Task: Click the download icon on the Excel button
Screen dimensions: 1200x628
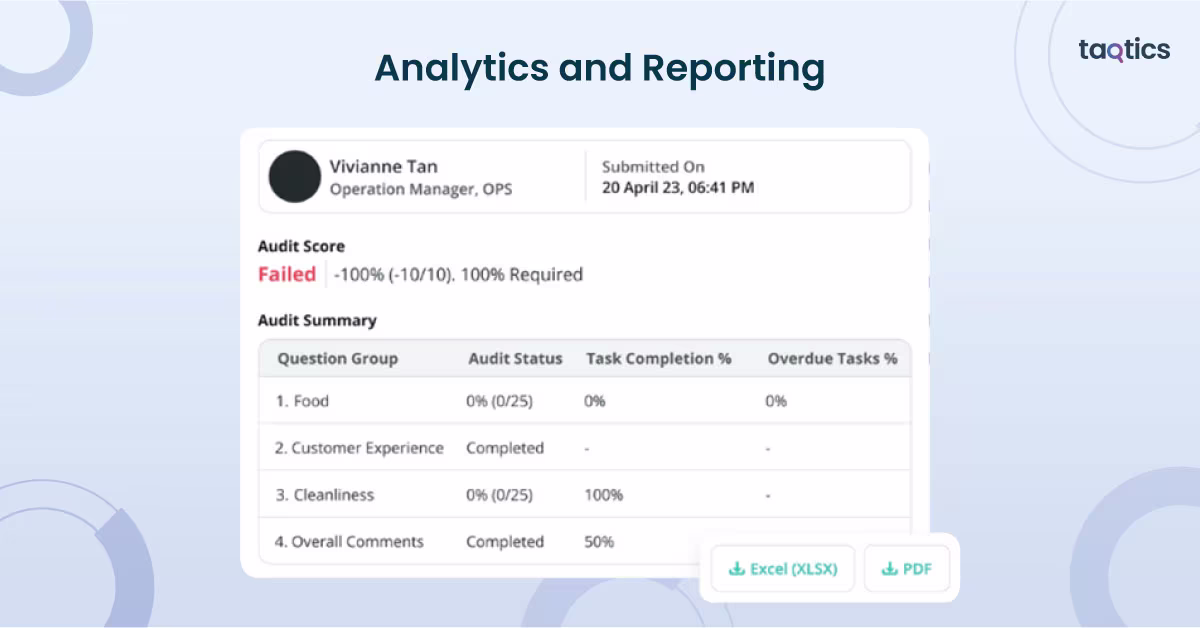Action: pos(736,569)
